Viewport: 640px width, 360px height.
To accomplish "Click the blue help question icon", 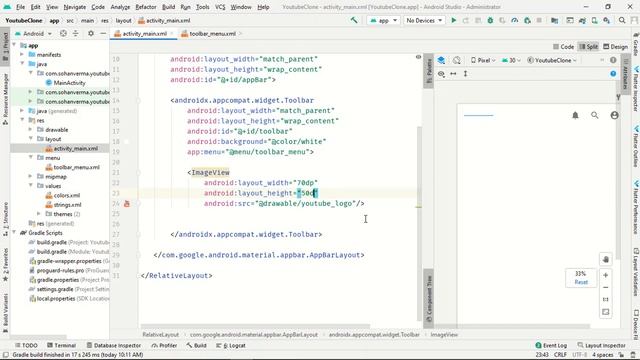I will (613, 74).
